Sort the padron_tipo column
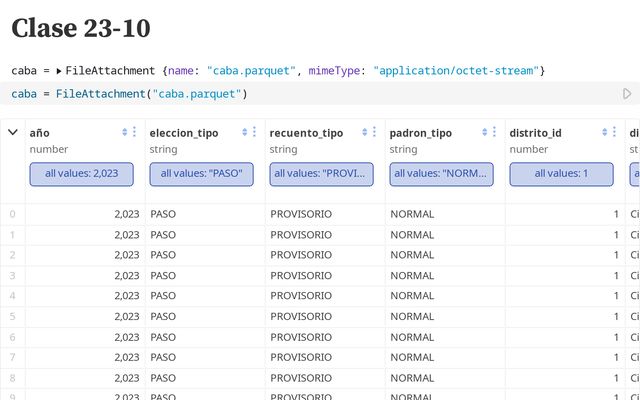The image size is (640, 400). tap(484, 132)
